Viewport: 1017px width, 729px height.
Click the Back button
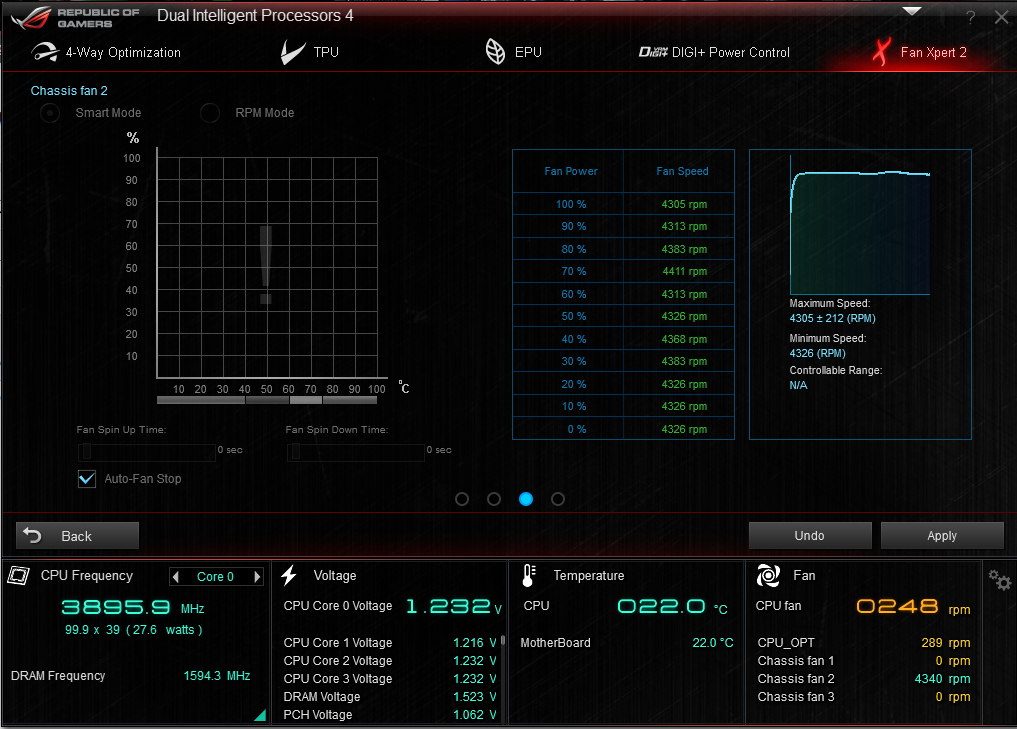pos(77,536)
